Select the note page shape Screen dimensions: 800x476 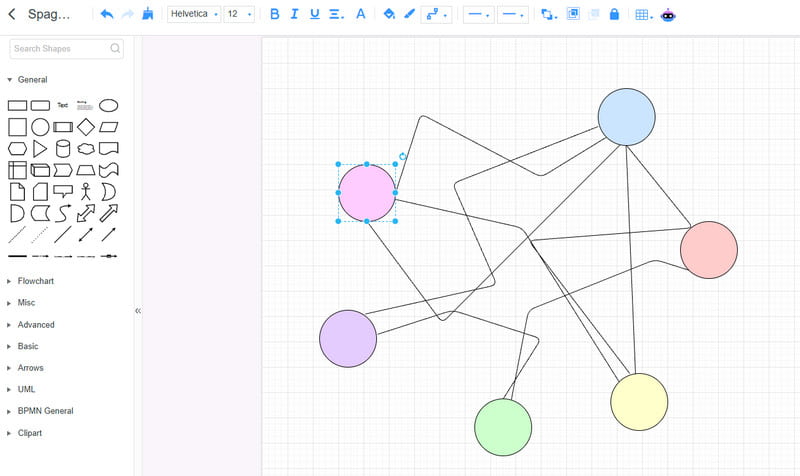17,192
